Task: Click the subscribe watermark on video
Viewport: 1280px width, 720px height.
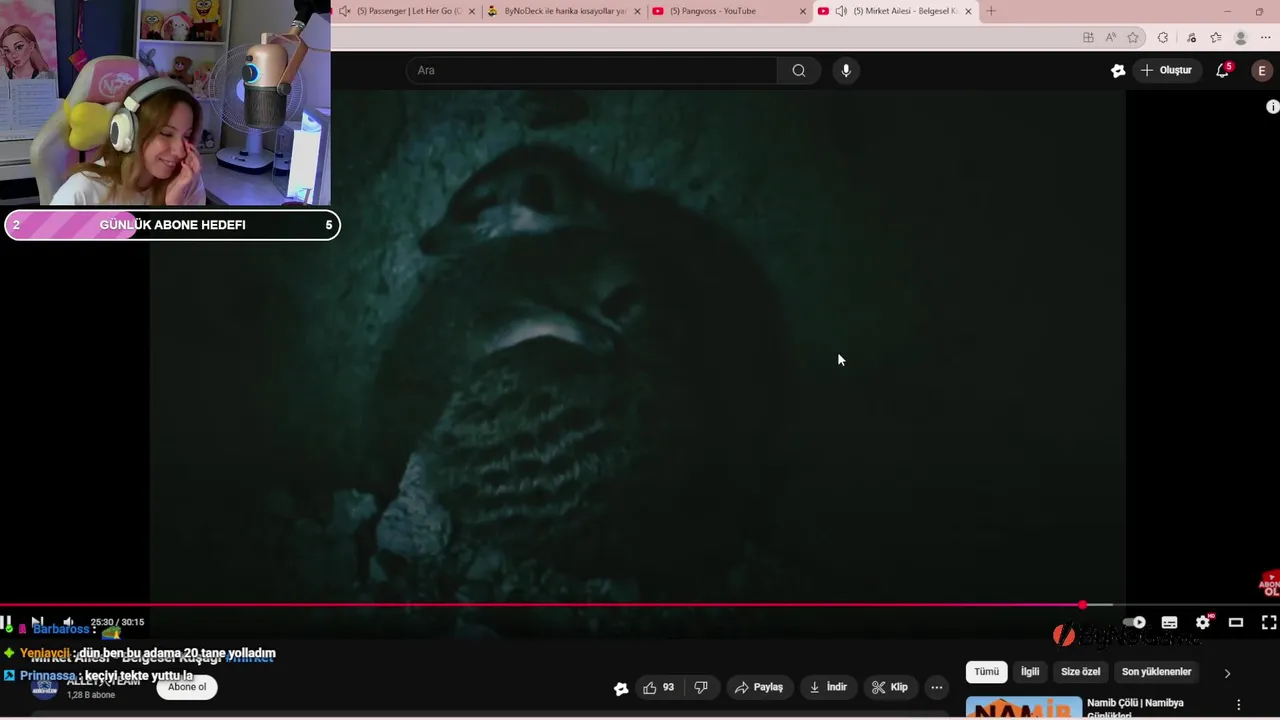Action: (x=1269, y=584)
